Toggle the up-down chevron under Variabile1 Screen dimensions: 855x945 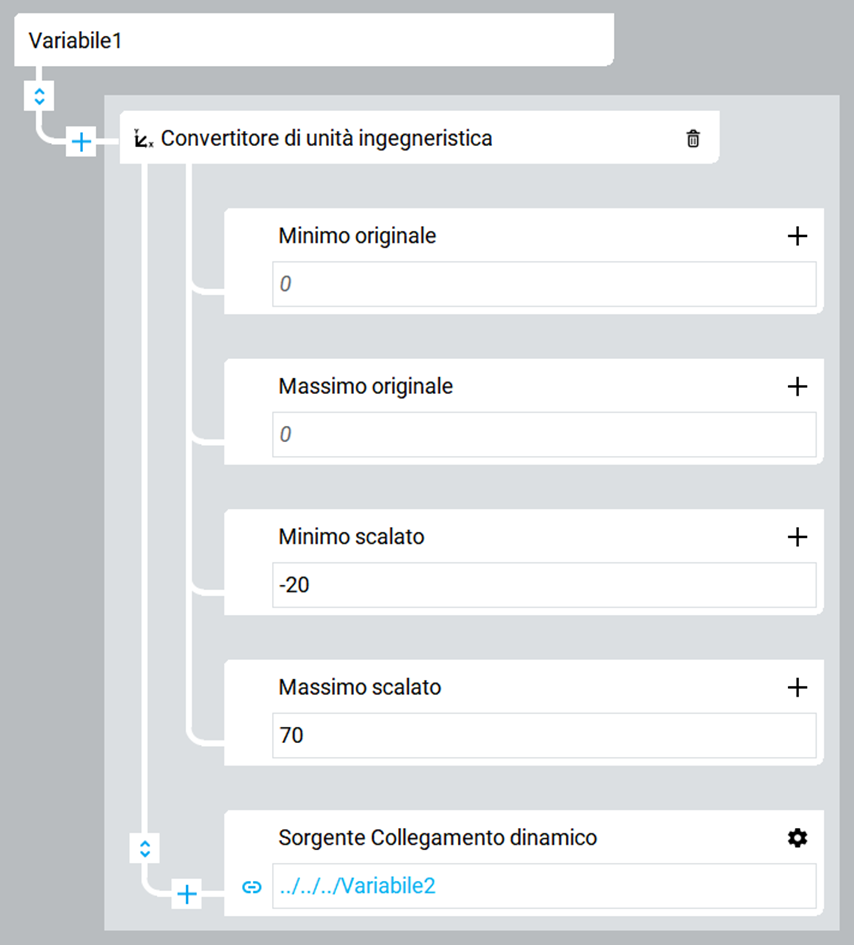pyautogui.click(x=39, y=96)
